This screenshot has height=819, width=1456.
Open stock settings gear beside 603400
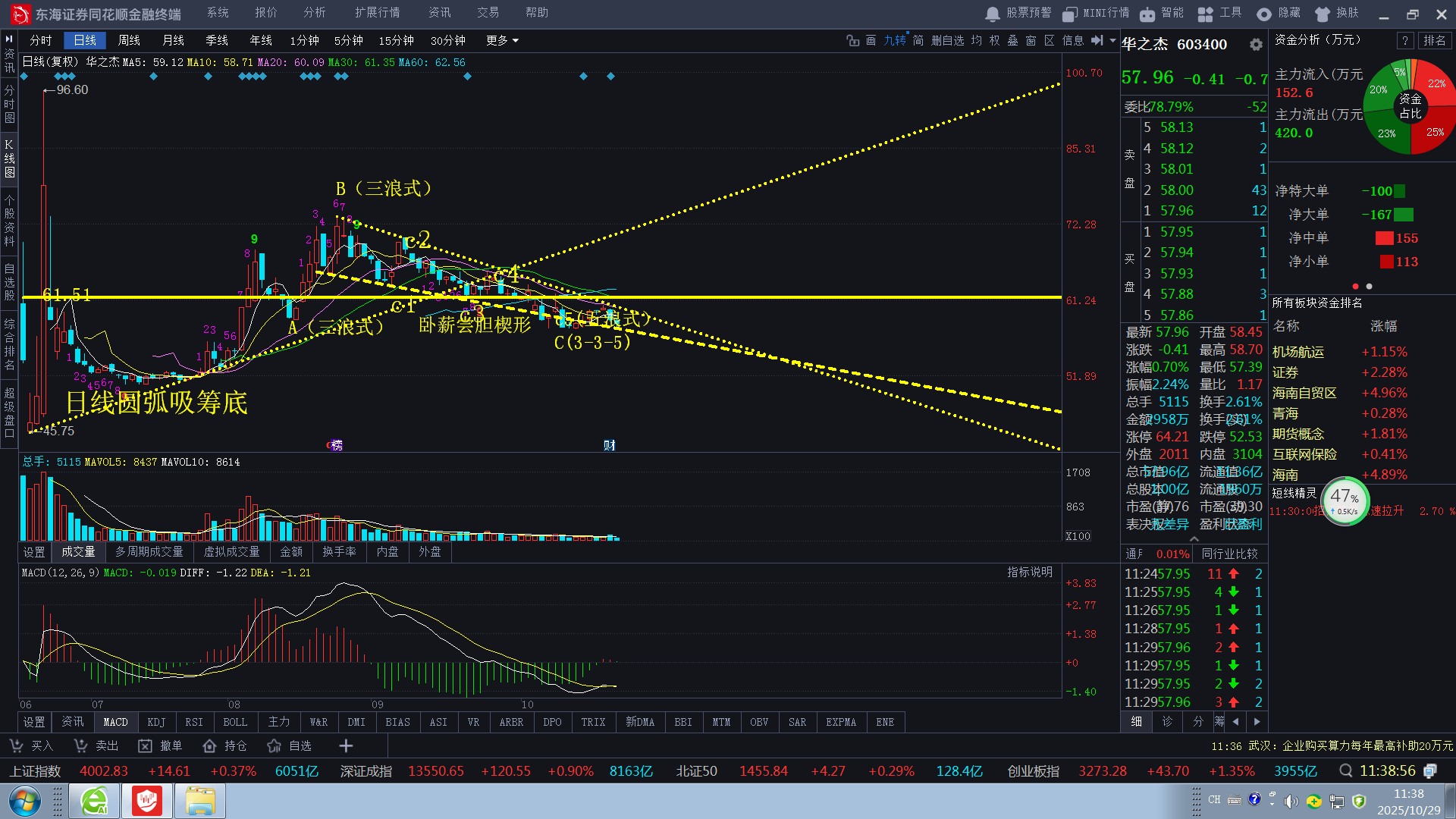pos(1256,45)
